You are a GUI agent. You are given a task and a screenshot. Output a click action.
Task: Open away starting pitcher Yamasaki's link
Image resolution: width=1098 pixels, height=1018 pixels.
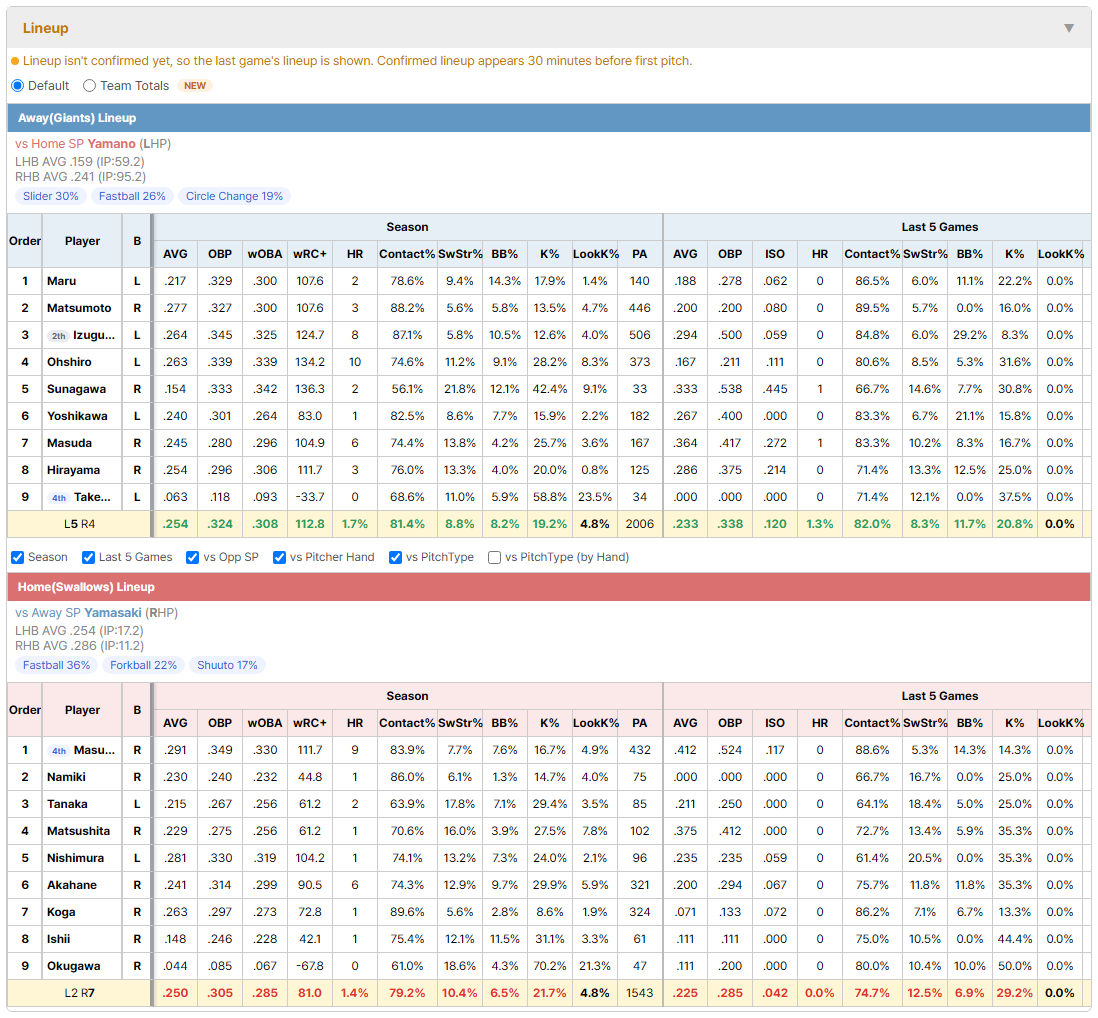(113, 613)
